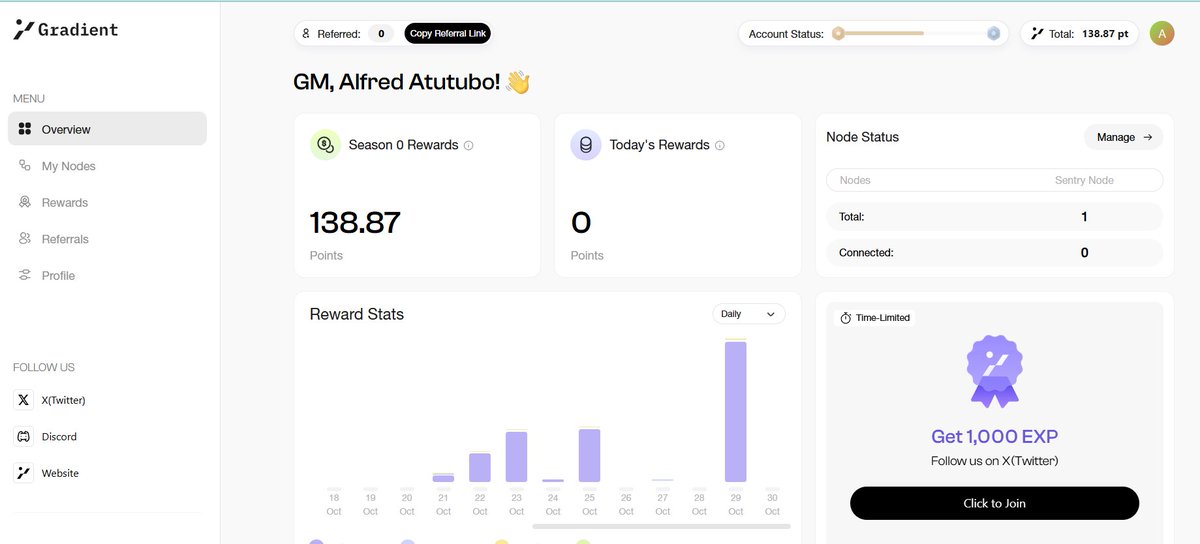The image size is (1200, 544).
Task: Select the Nodes tab in Node Status
Action: click(x=855, y=180)
